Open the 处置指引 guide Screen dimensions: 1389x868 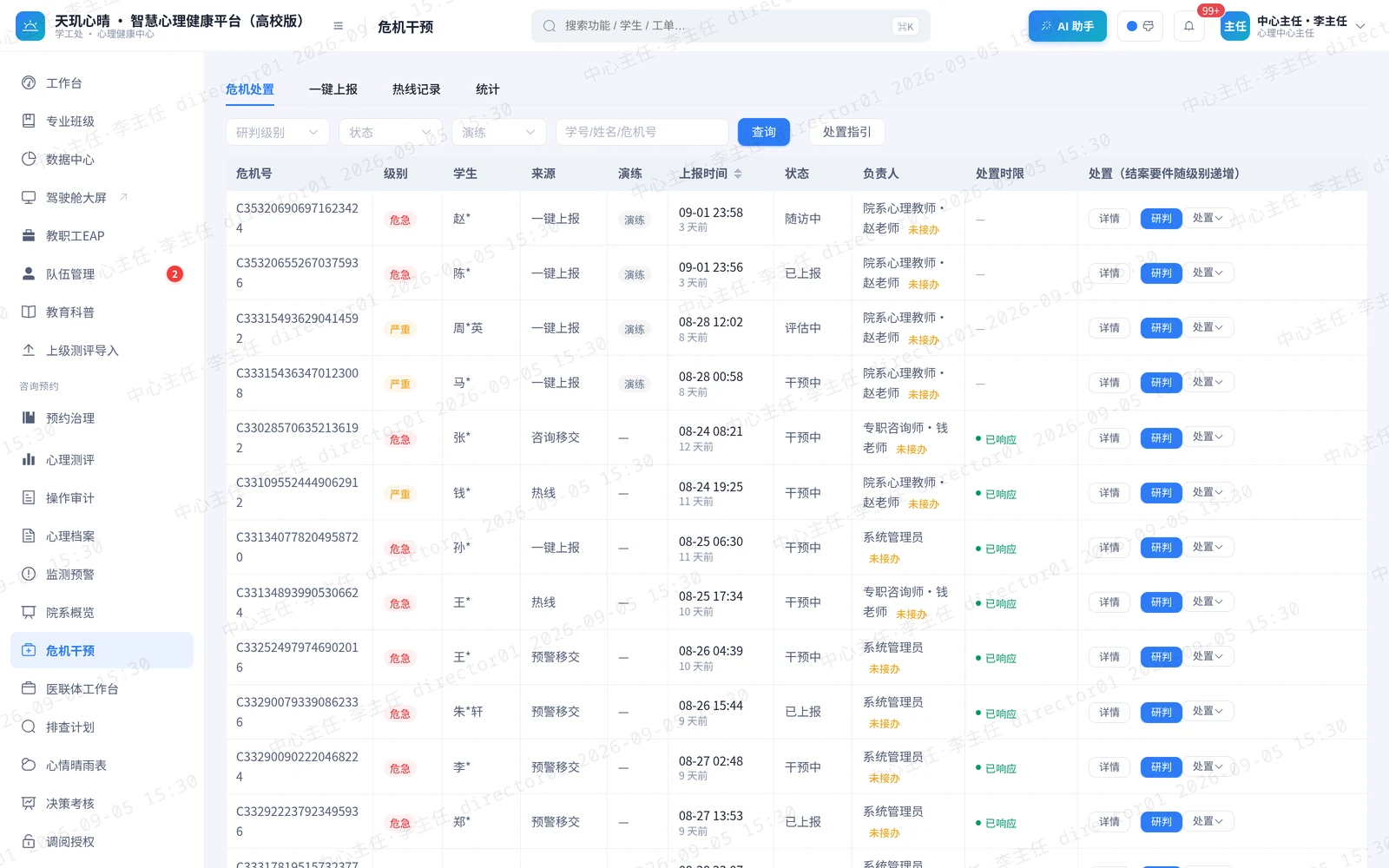point(847,132)
